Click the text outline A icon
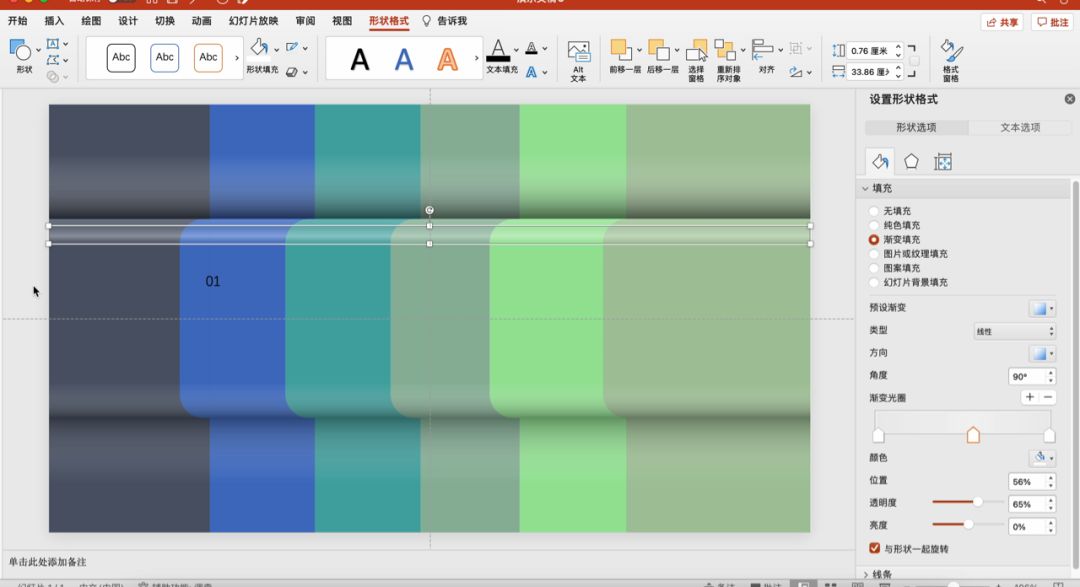1080x587 pixels. [531, 48]
